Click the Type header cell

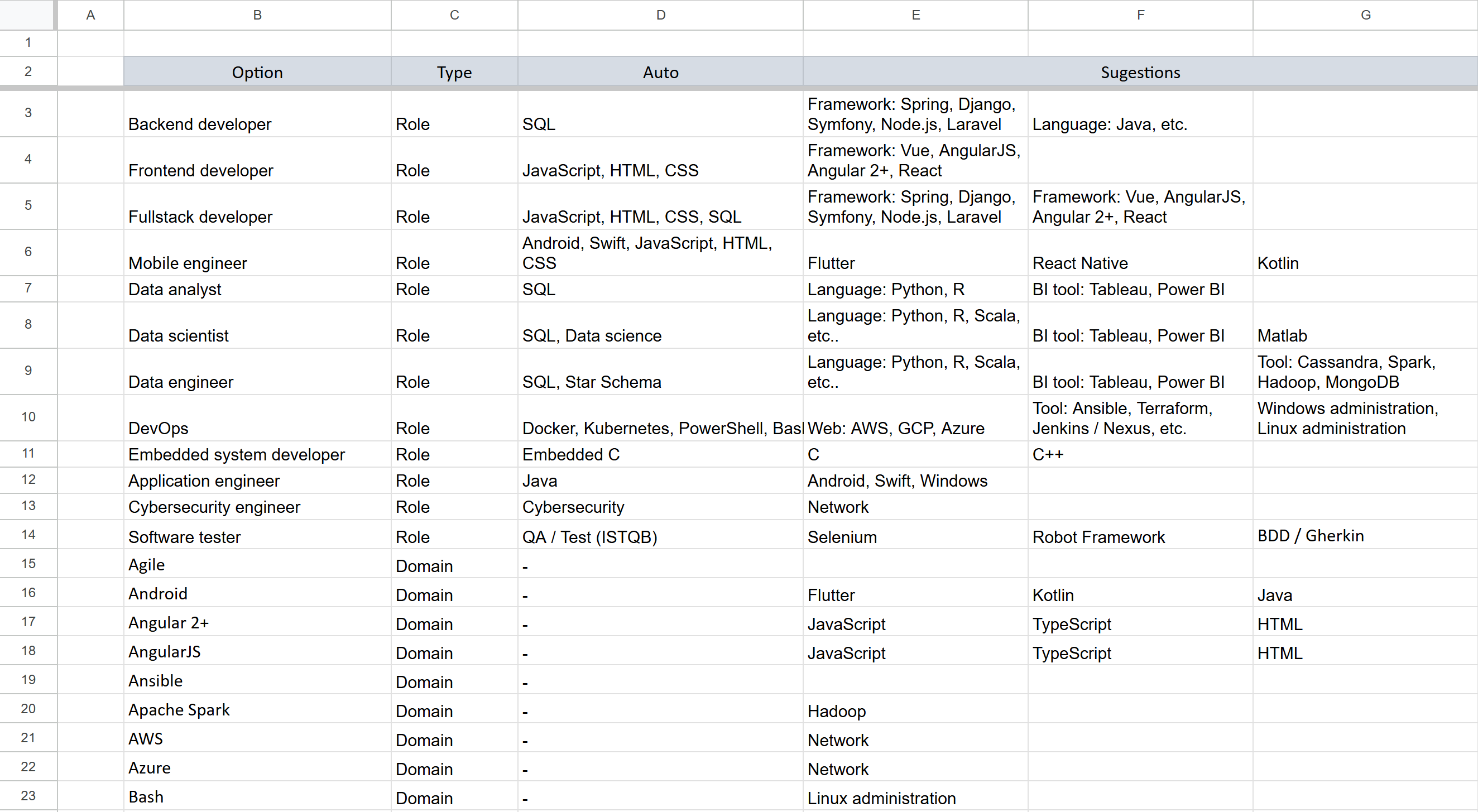point(454,73)
